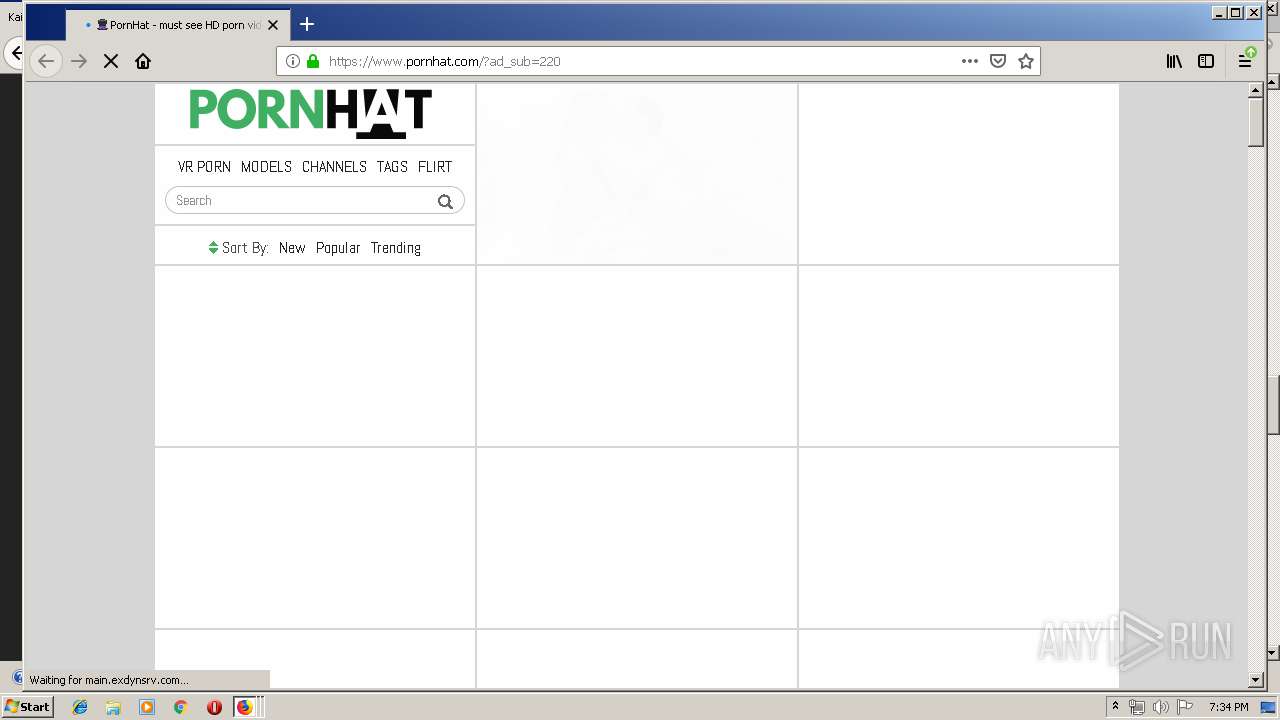This screenshot has height=720, width=1280.
Task: Bookmark this page with the star
Action: pos(1025,61)
